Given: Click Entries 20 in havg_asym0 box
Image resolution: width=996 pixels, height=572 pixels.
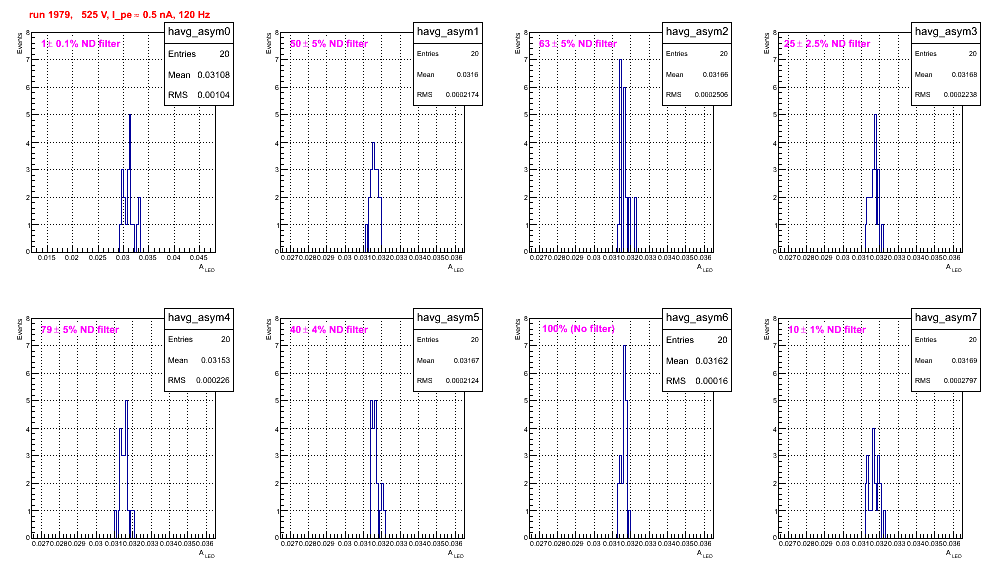Looking at the screenshot, I should tap(199, 54).
